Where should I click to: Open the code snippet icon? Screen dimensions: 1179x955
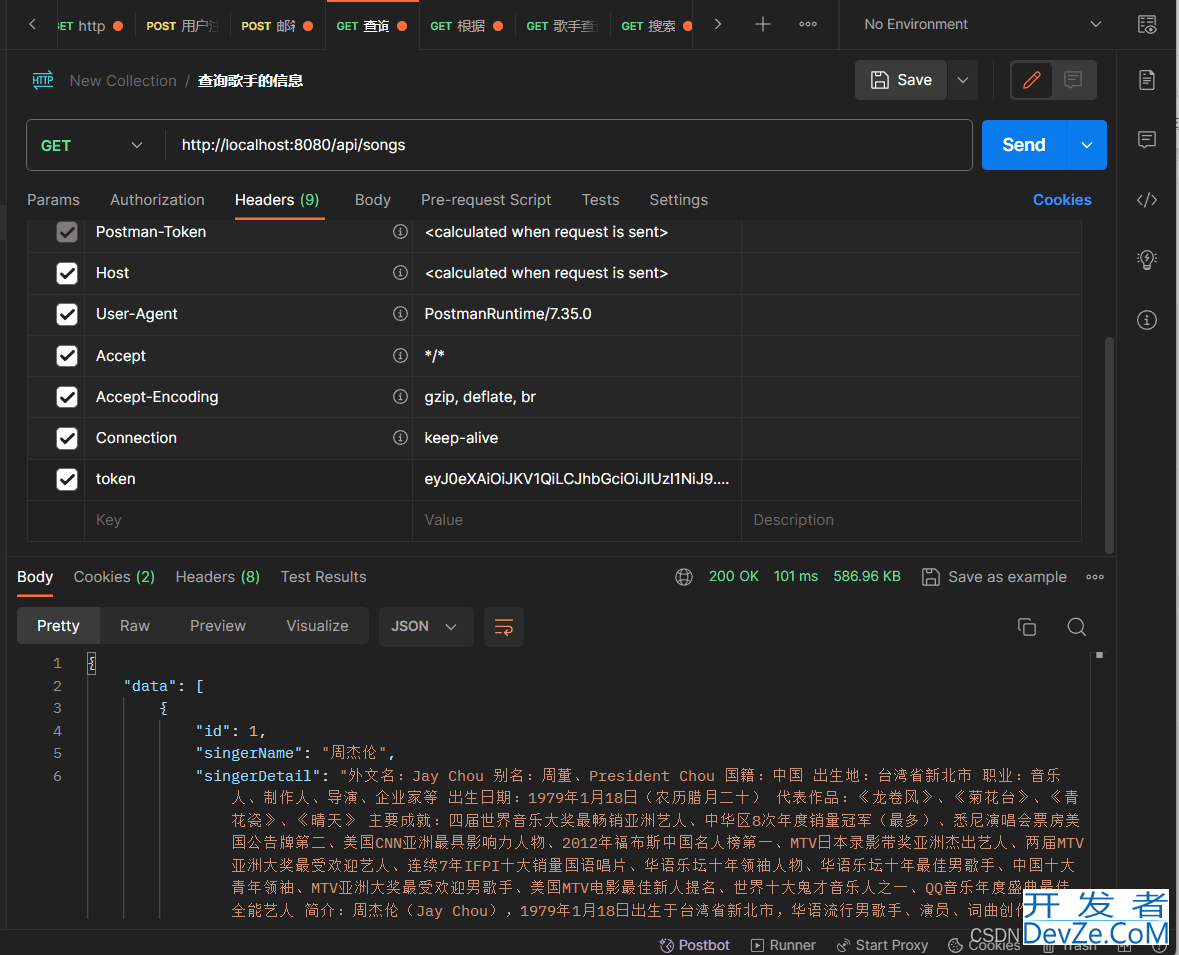point(1147,200)
